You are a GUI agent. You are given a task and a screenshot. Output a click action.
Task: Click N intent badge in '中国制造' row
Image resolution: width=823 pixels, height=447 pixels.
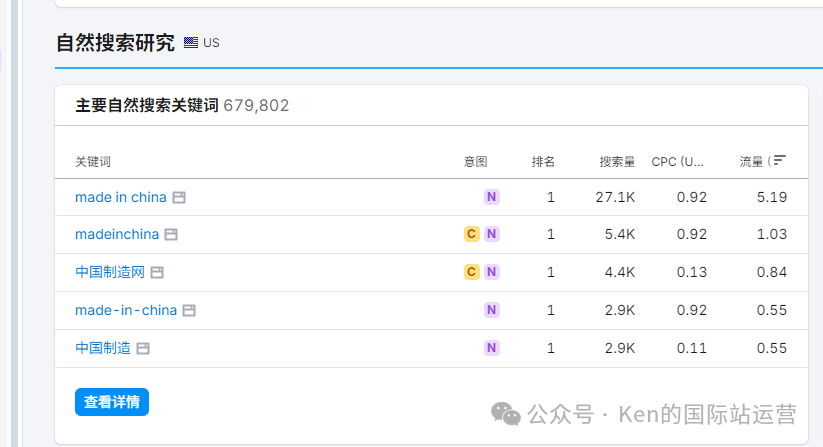click(491, 348)
